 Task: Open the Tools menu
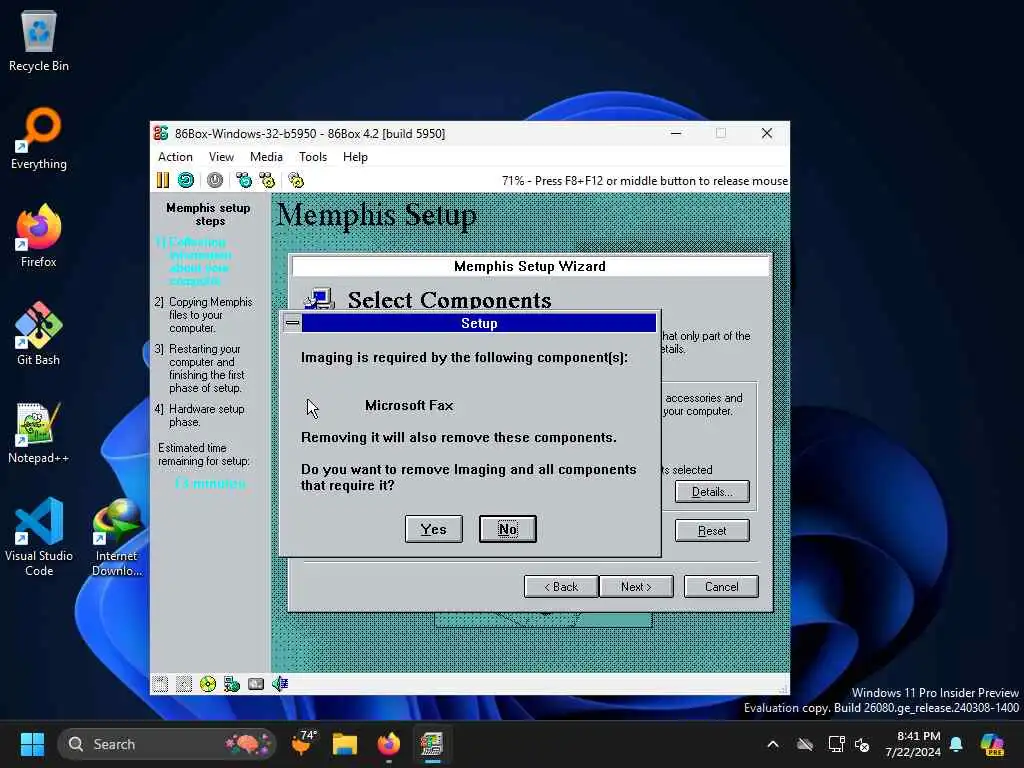click(313, 157)
